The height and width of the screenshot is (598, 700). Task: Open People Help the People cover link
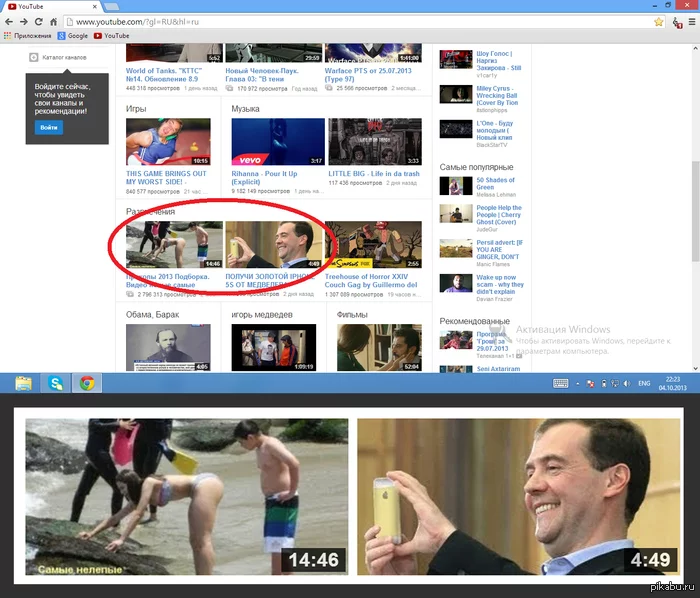point(499,215)
